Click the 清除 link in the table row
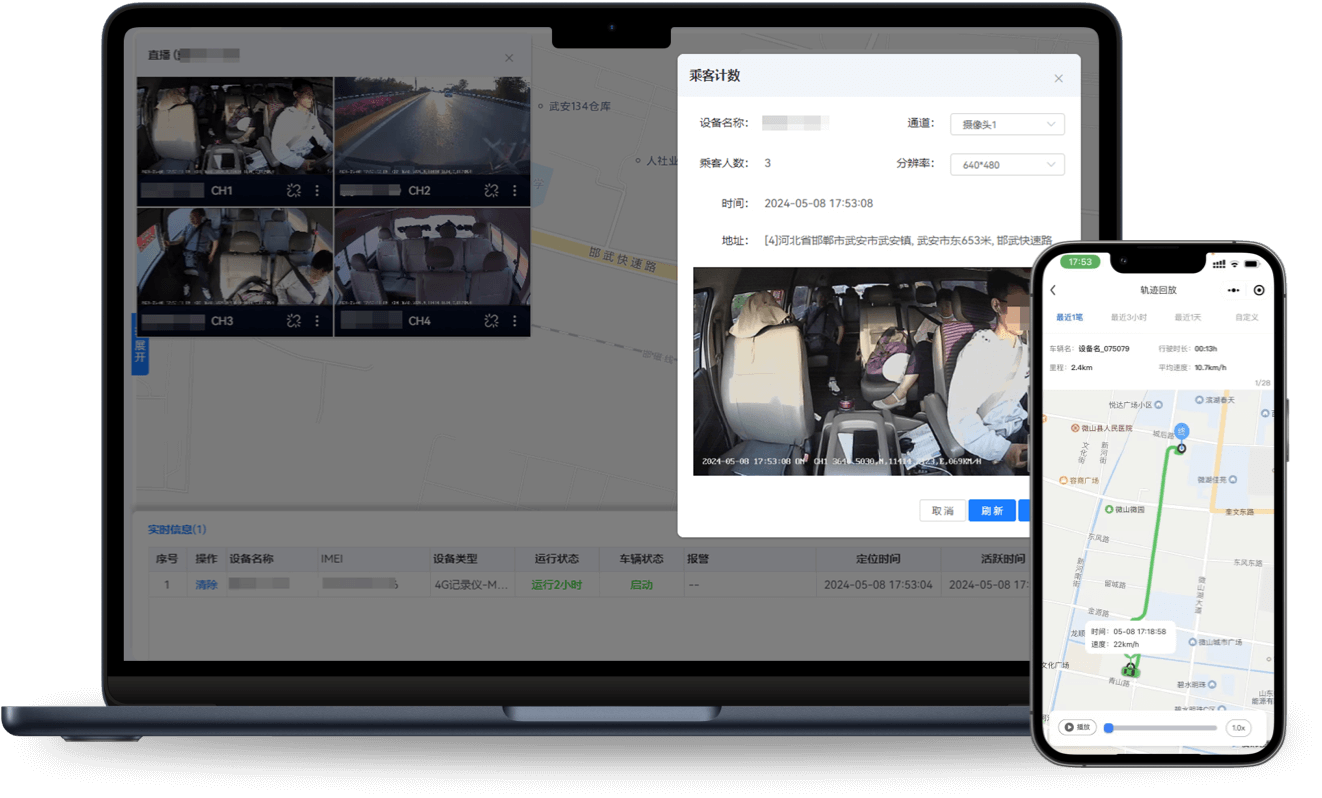This screenshot has height=798, width=1322. (206, 585)
